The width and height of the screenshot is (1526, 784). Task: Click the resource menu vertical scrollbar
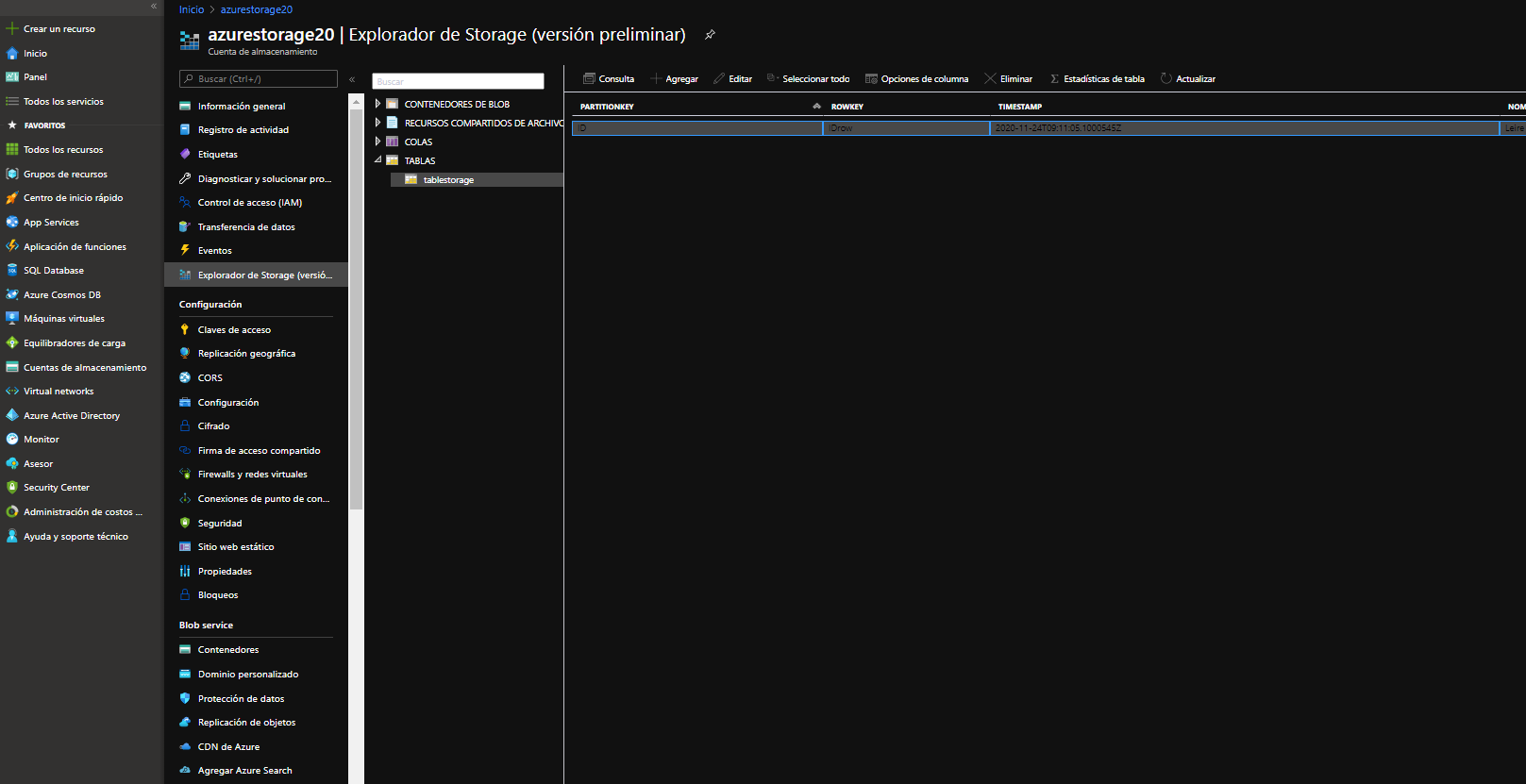[356, 311]
